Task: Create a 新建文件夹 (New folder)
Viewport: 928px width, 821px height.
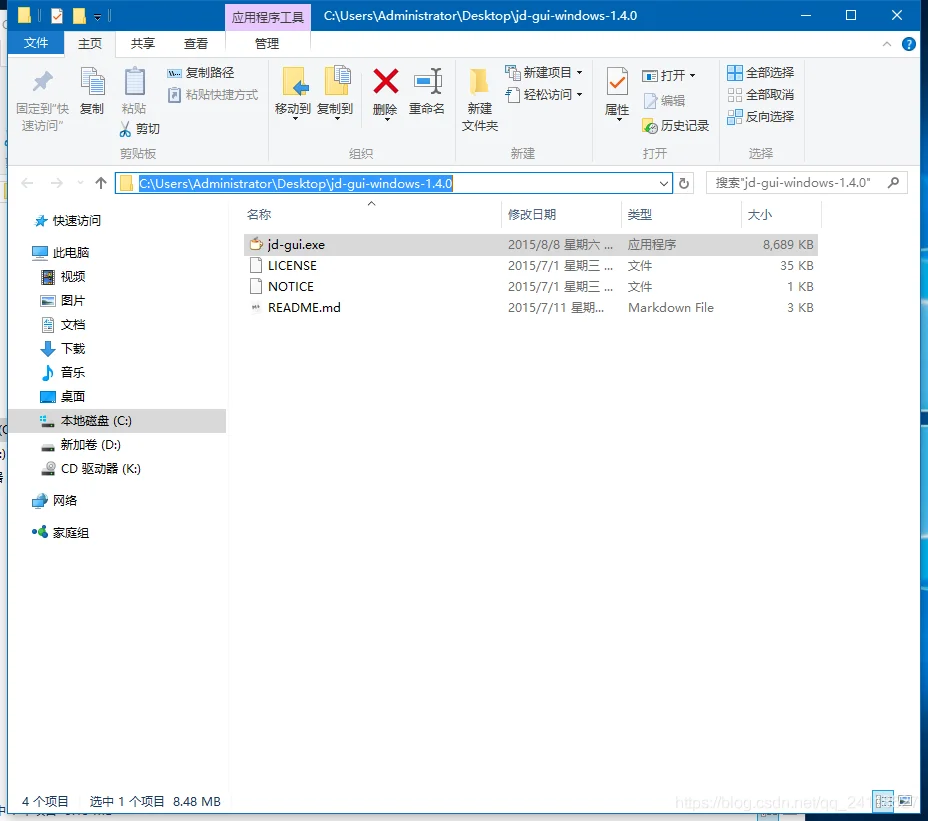Action: [x=479, y=99]
